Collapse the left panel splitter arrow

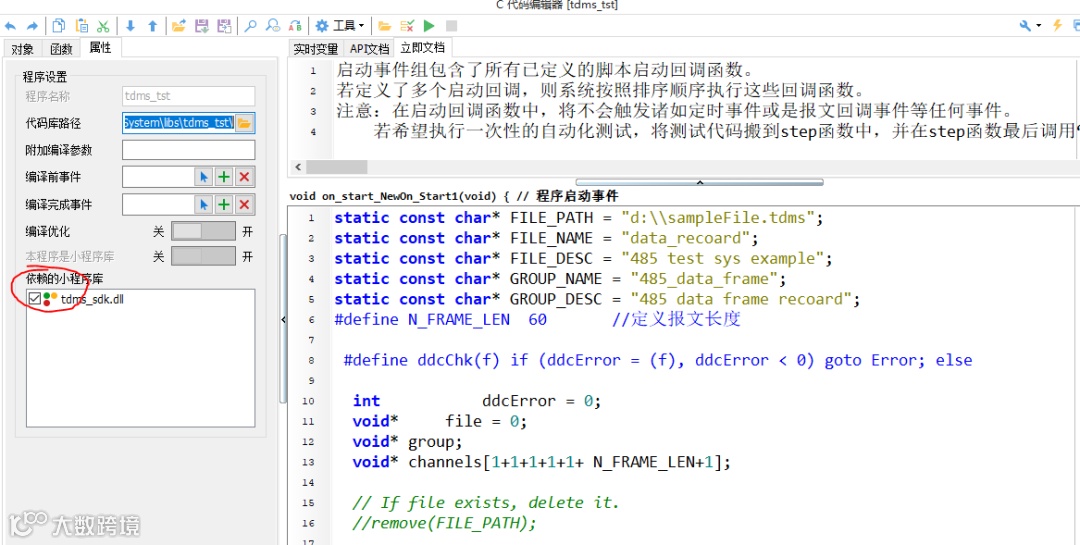(x=283, y=320)
